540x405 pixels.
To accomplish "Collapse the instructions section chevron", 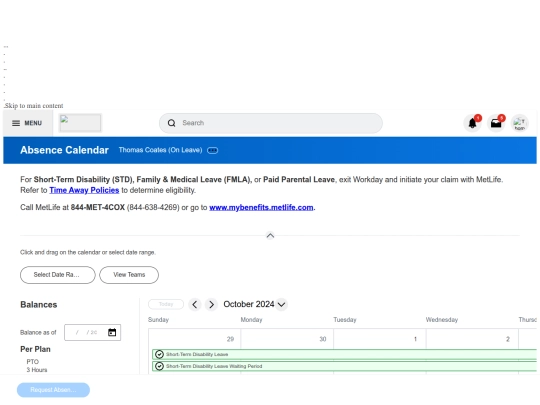I will 270,236.
